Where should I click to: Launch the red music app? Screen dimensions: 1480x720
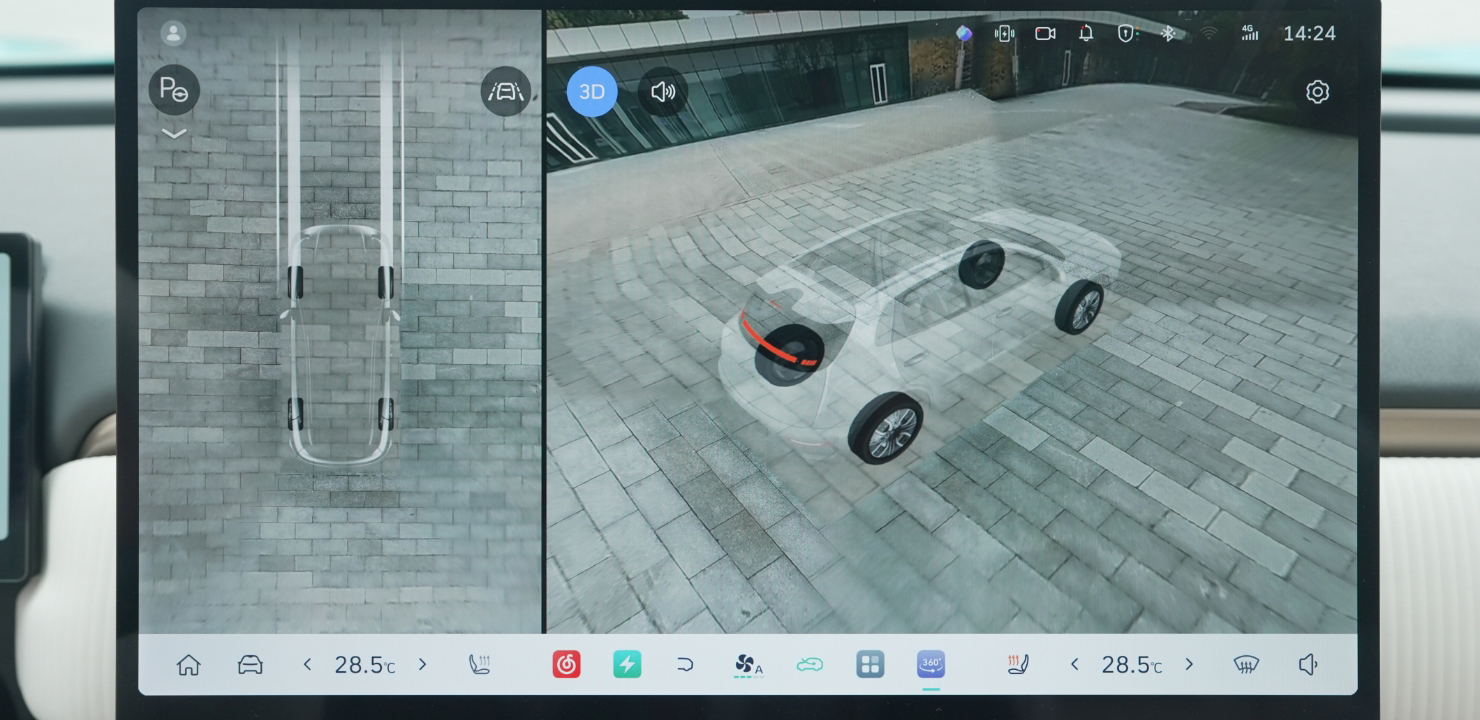pyautogui.click(x=566, y=665)
